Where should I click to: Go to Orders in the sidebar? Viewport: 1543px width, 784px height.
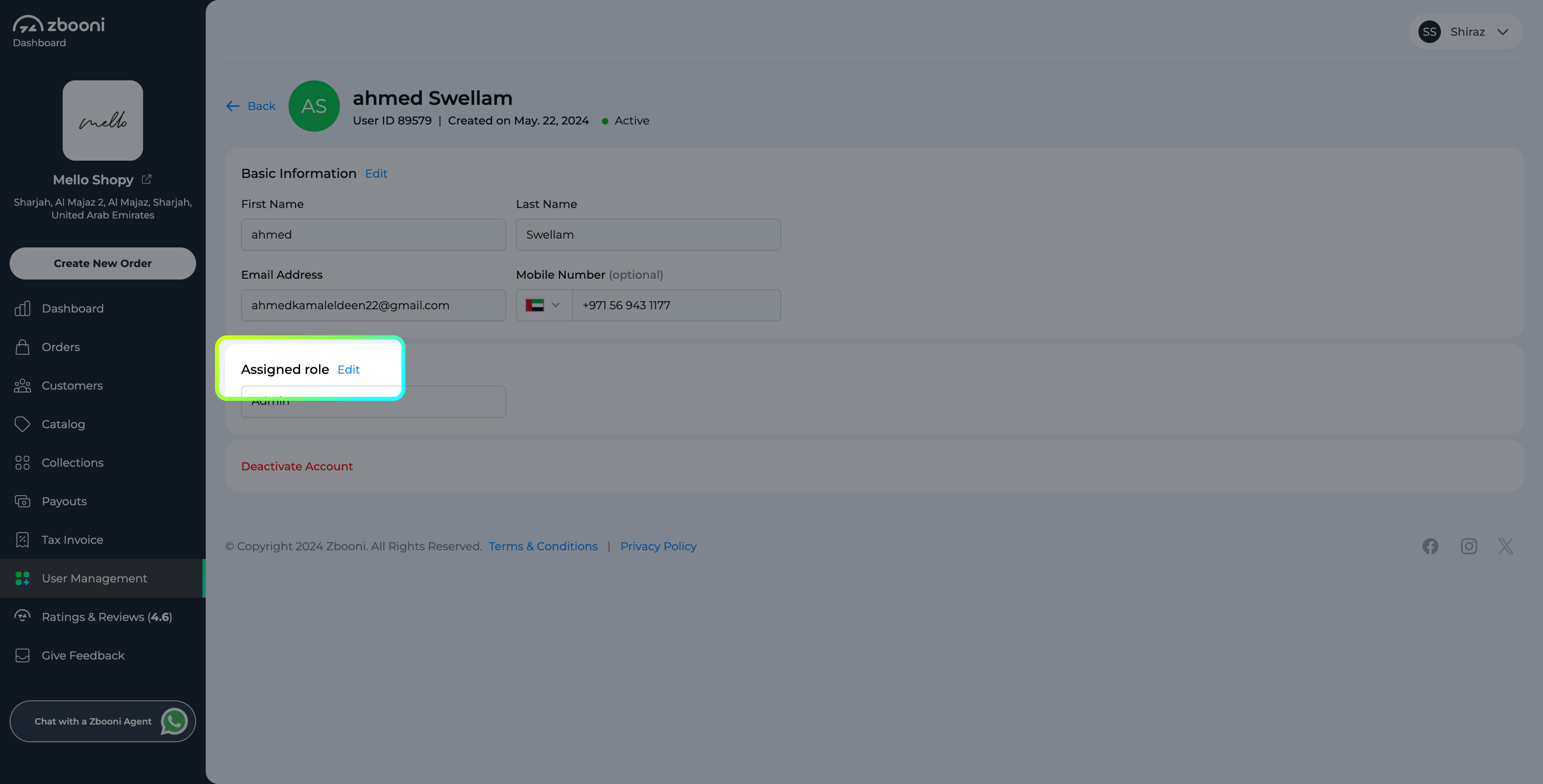pyautogui.click(x=102, y=347)
